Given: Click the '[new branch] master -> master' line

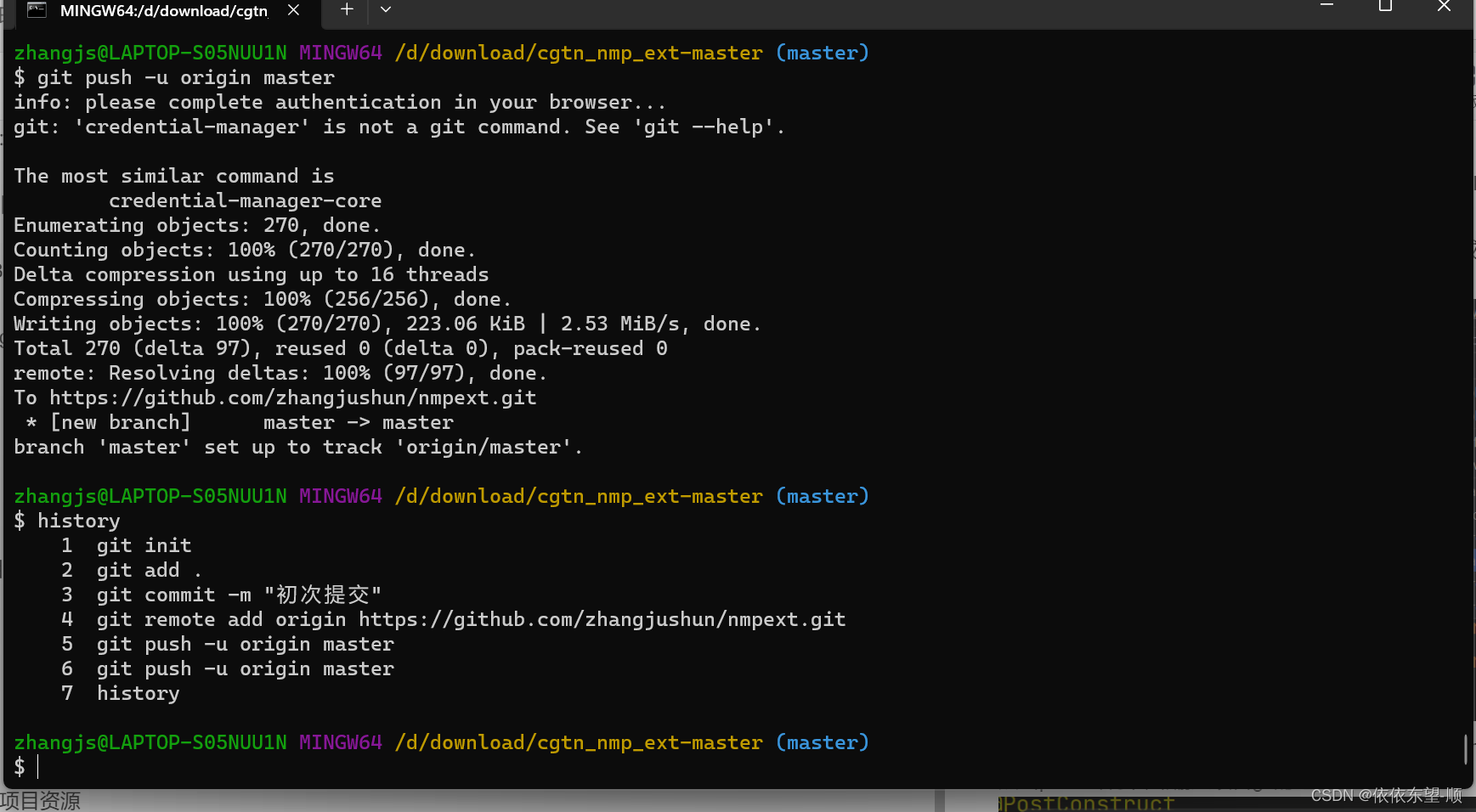Looking at the screenshot, I should click(x=240, y=422).
